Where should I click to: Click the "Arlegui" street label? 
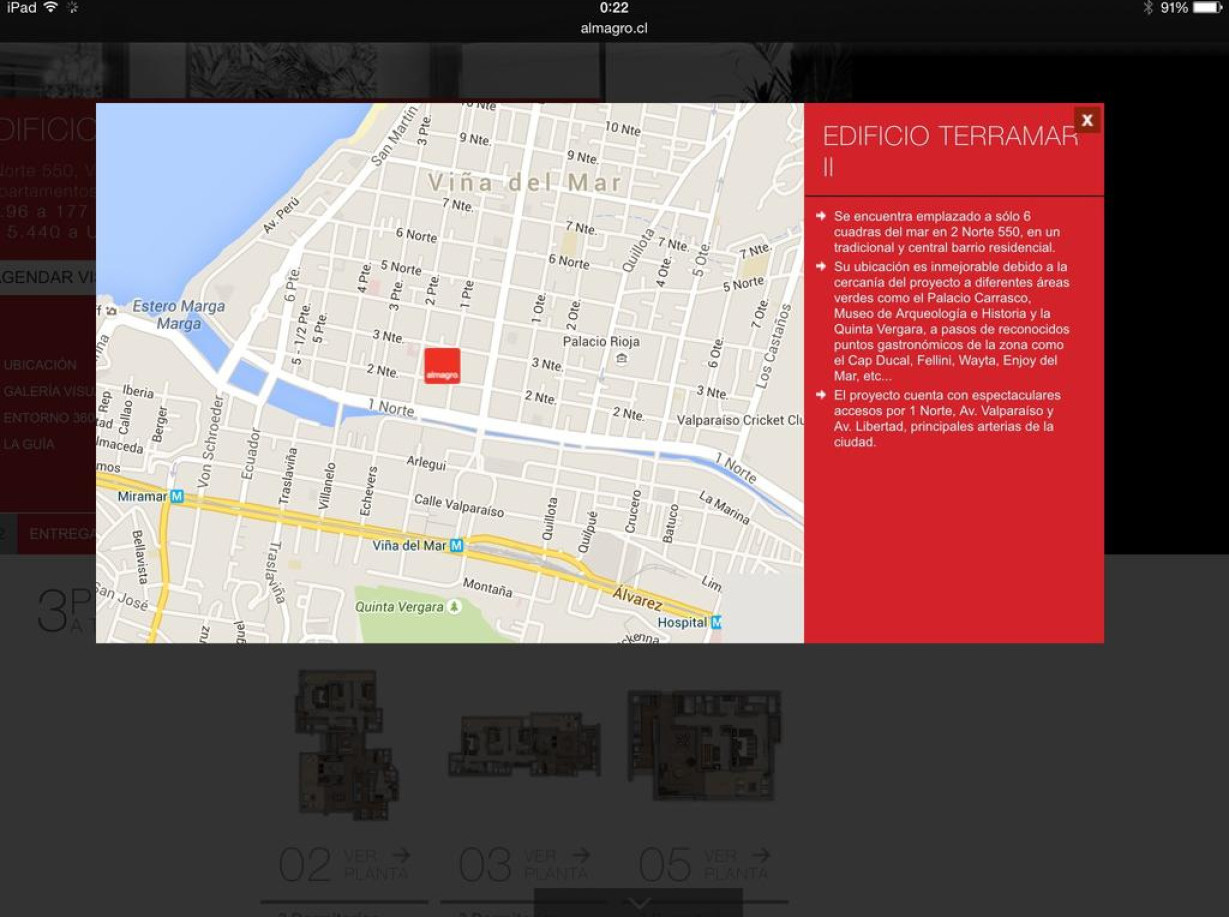click(x=426, y=464)
